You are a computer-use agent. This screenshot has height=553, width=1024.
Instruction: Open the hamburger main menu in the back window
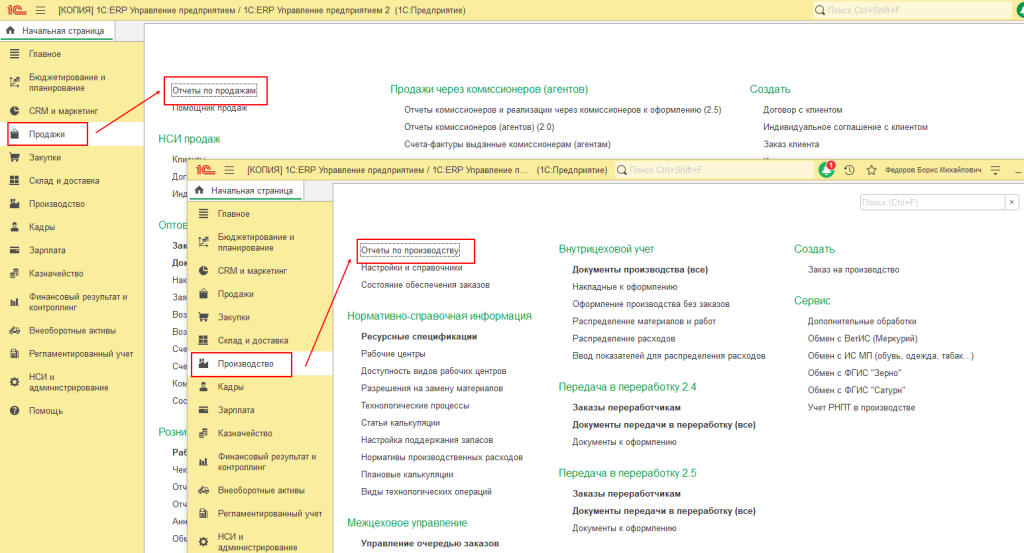coord(40,10)
